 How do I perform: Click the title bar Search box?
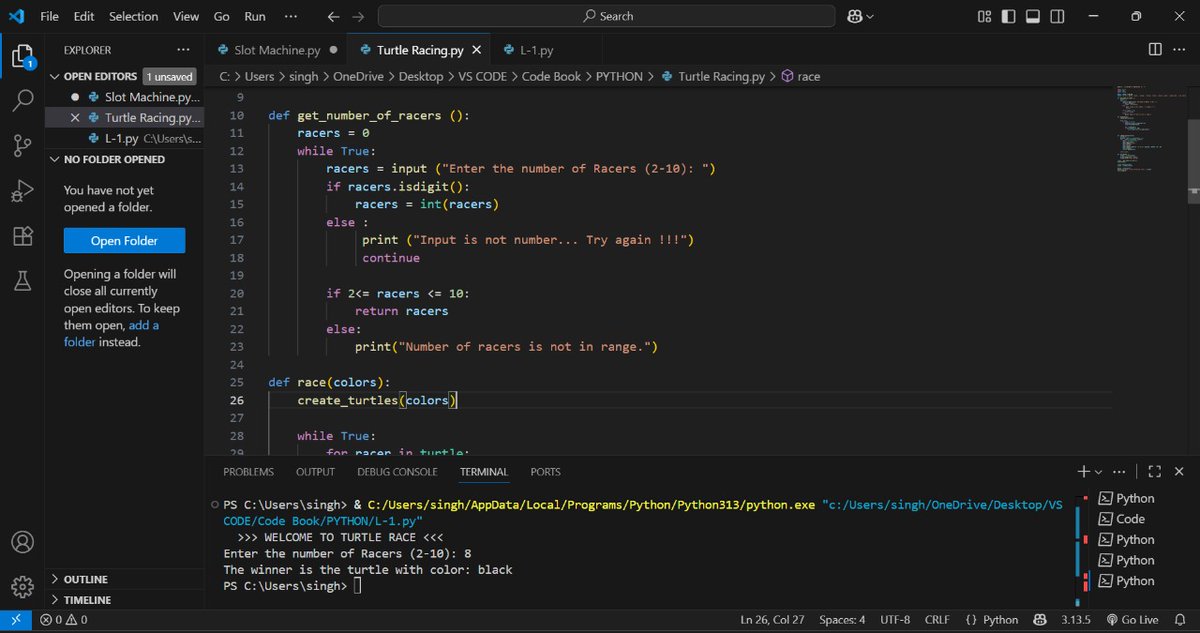coord(606,16)
